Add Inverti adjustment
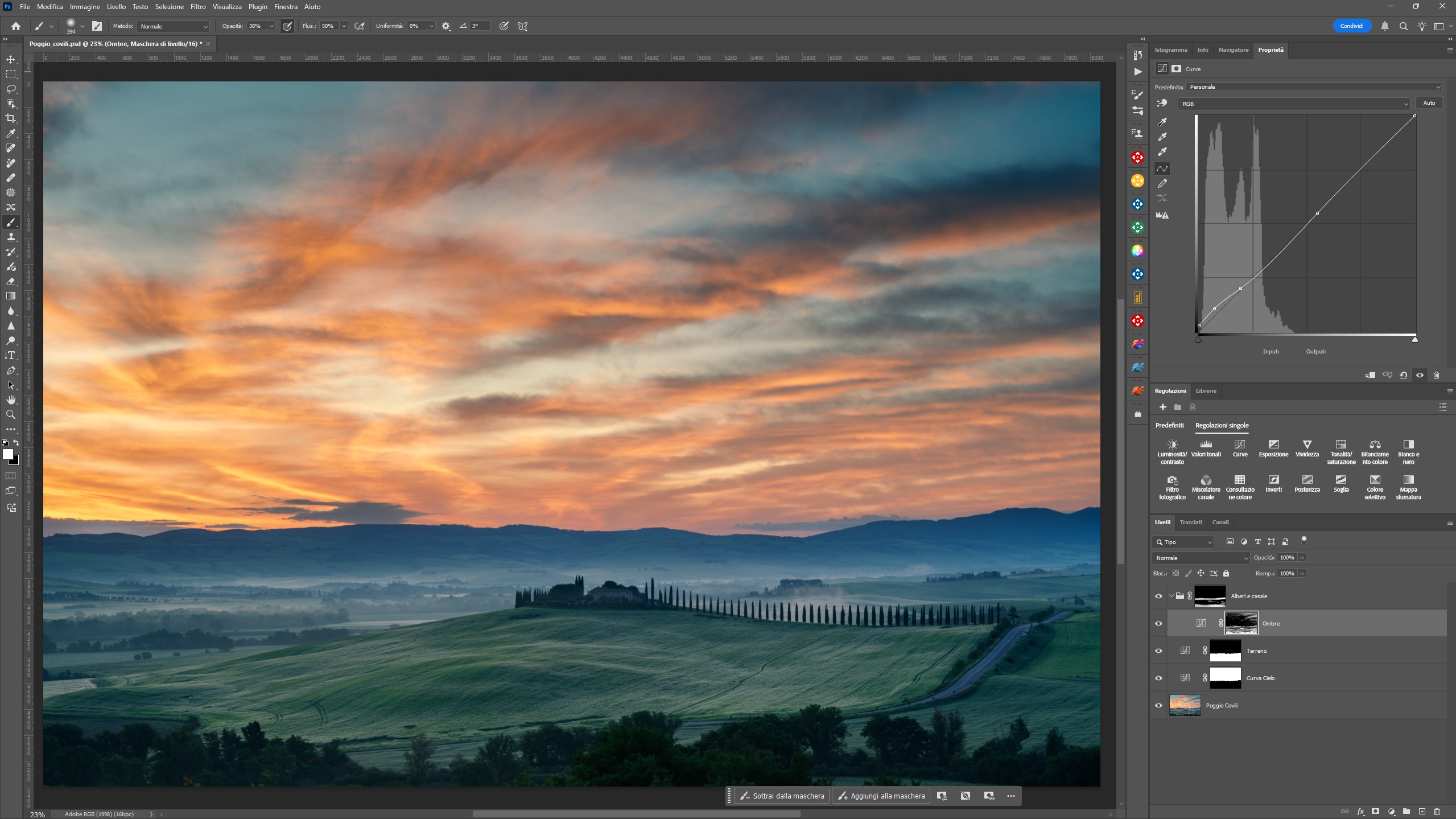This screenshot has height=819, width=1456. pos(1273,483)
